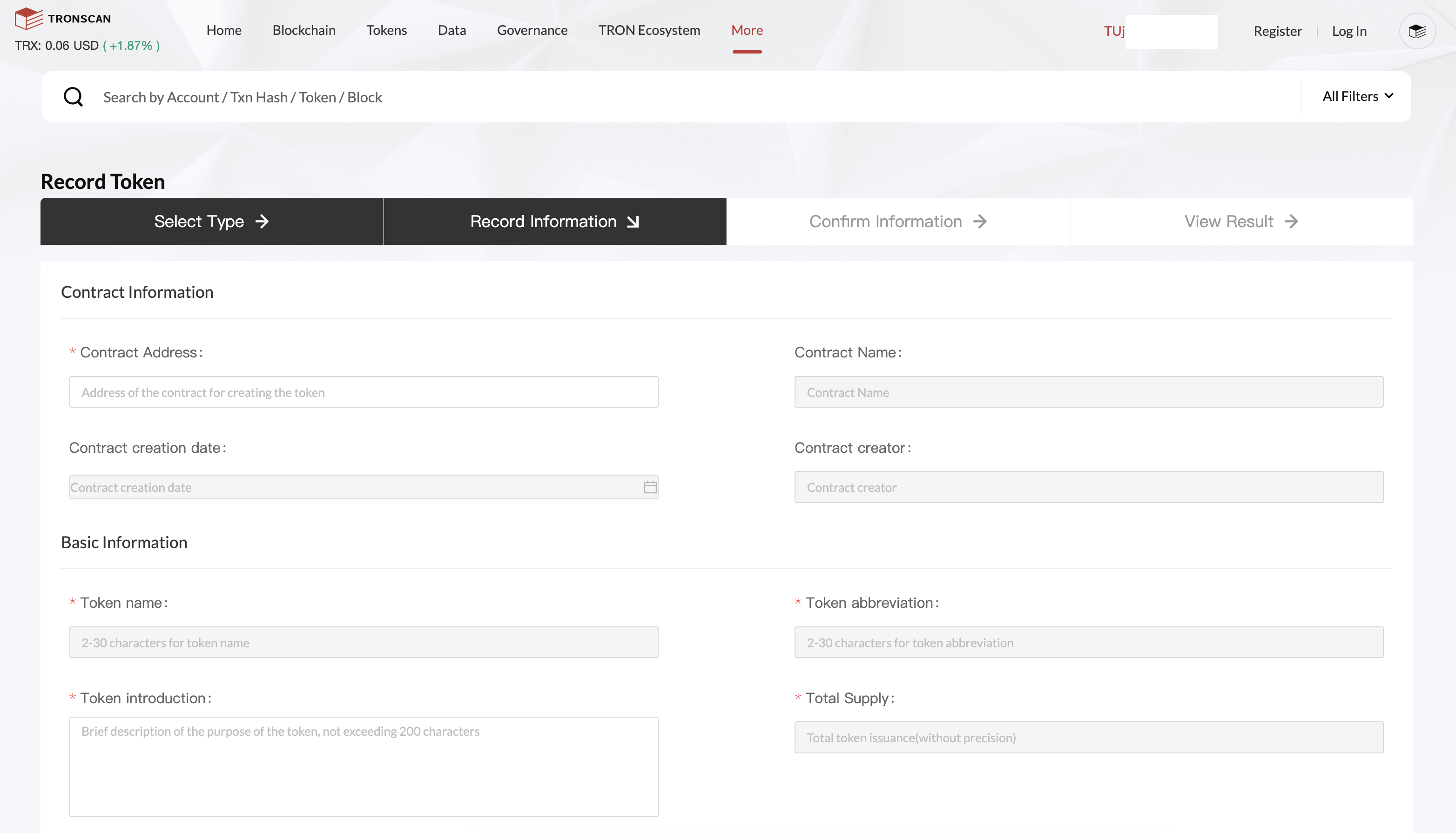Click the TRONSCAN logo icon

click(28, 18)
